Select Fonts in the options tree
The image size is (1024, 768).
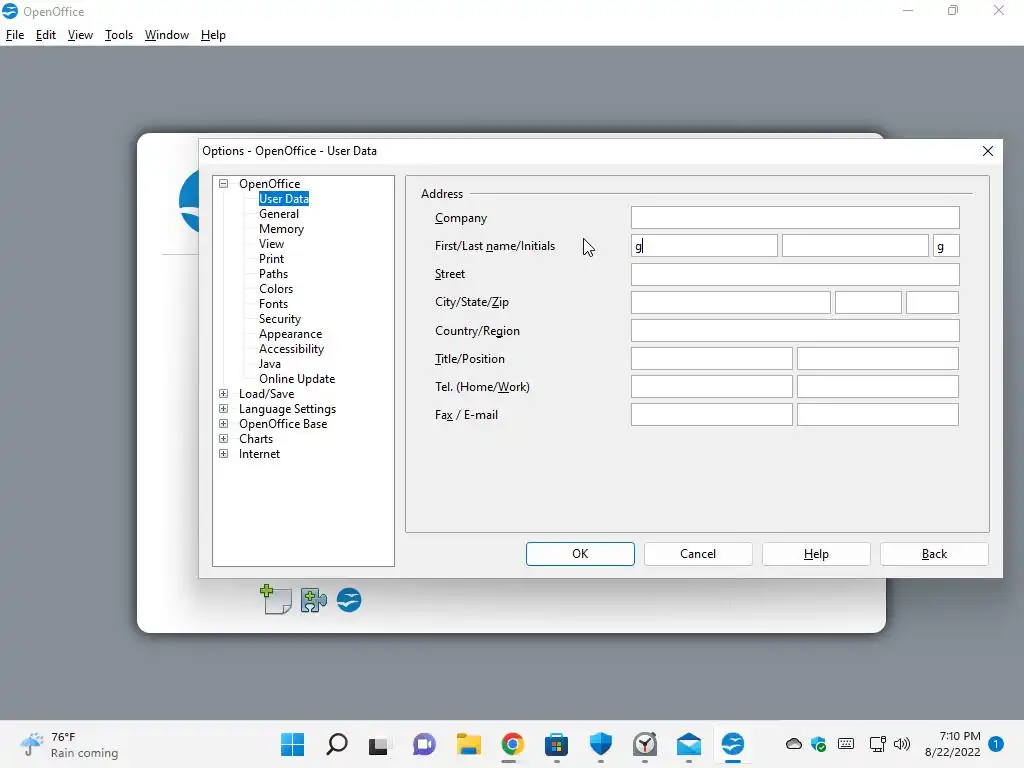(x=273, y=304)
